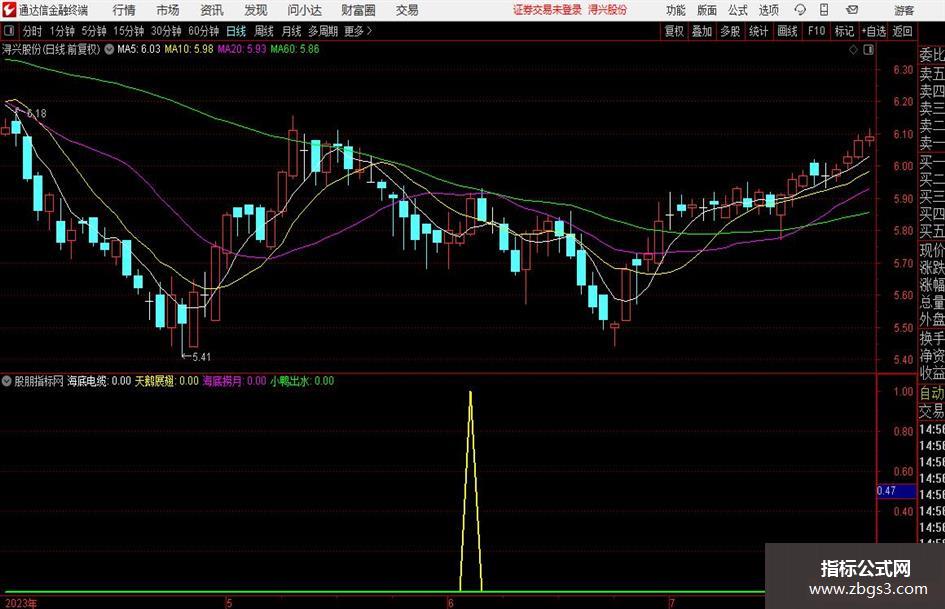Toggle the side panel icon beside the diamond
Screen dimensions: 945x609
[x=868, y=50]
